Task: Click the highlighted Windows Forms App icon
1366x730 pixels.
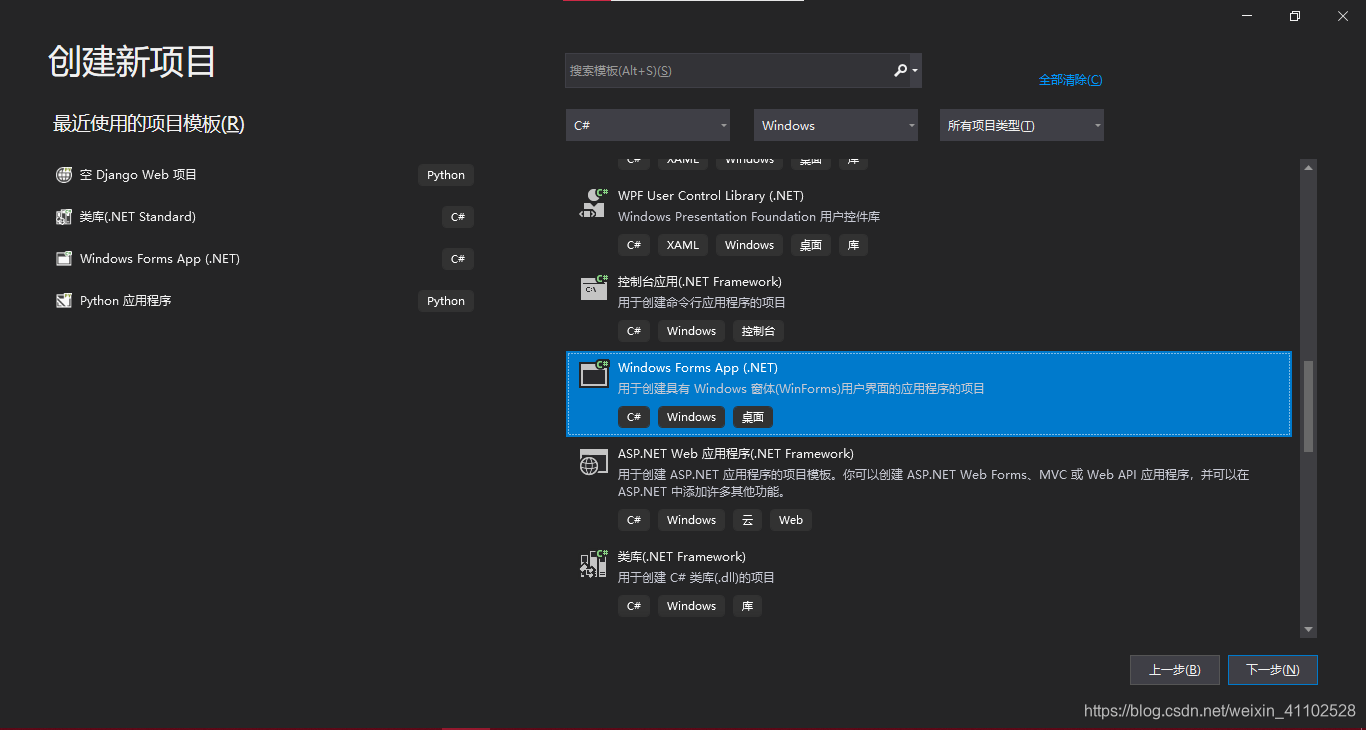Action: [594, 373]
